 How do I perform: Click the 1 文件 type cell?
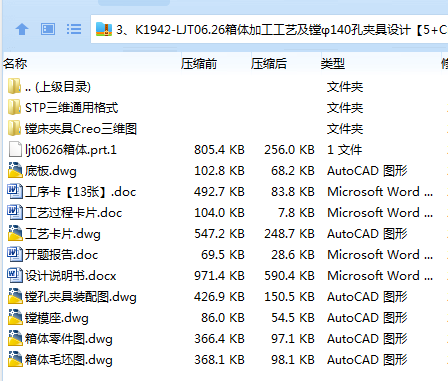(x=344, y=150)
